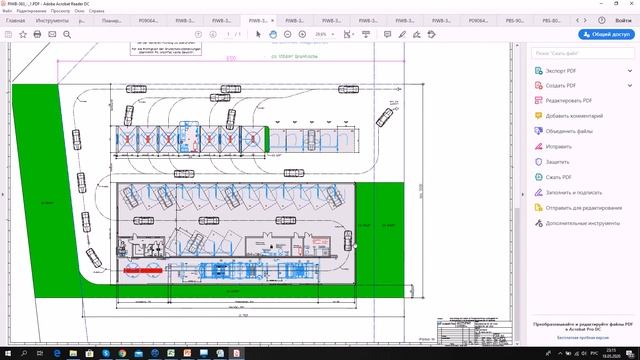This screenshot has height=360, width=640.
Task: Open Skype from the taskbar
Action: tap(106, 353)
